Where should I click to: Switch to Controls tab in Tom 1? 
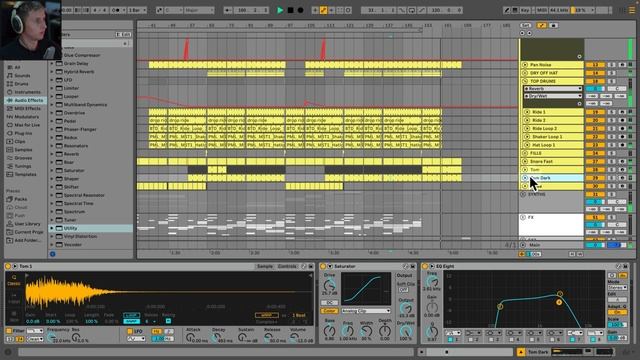pyautogui.click(x=287, y=266)
